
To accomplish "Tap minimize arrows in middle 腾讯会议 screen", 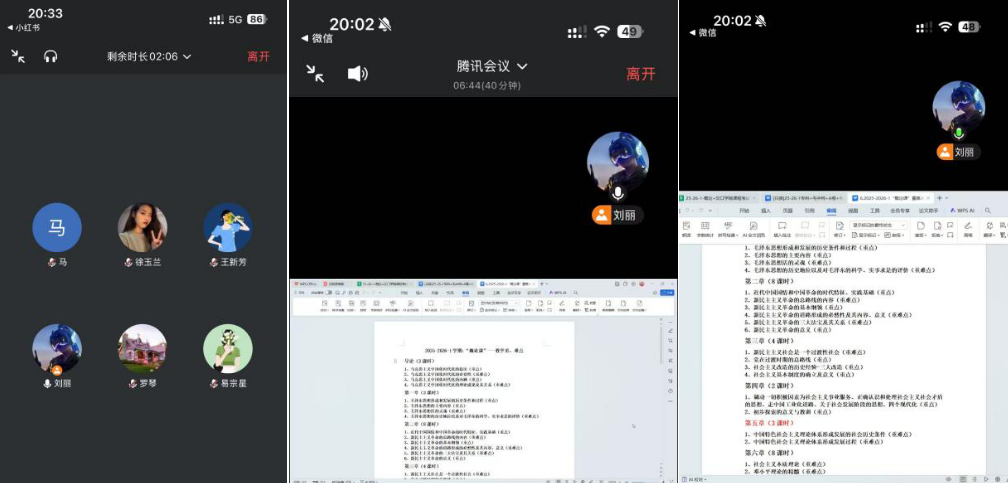I will [315, 73].
